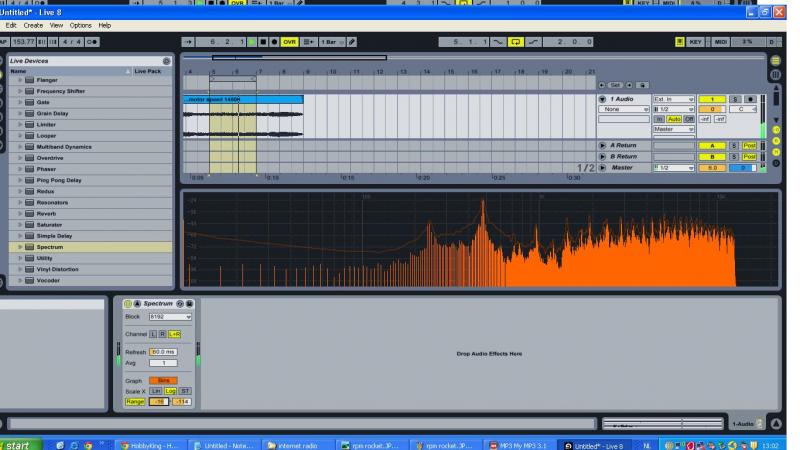Select the L+R channel button

coord(174,334)
